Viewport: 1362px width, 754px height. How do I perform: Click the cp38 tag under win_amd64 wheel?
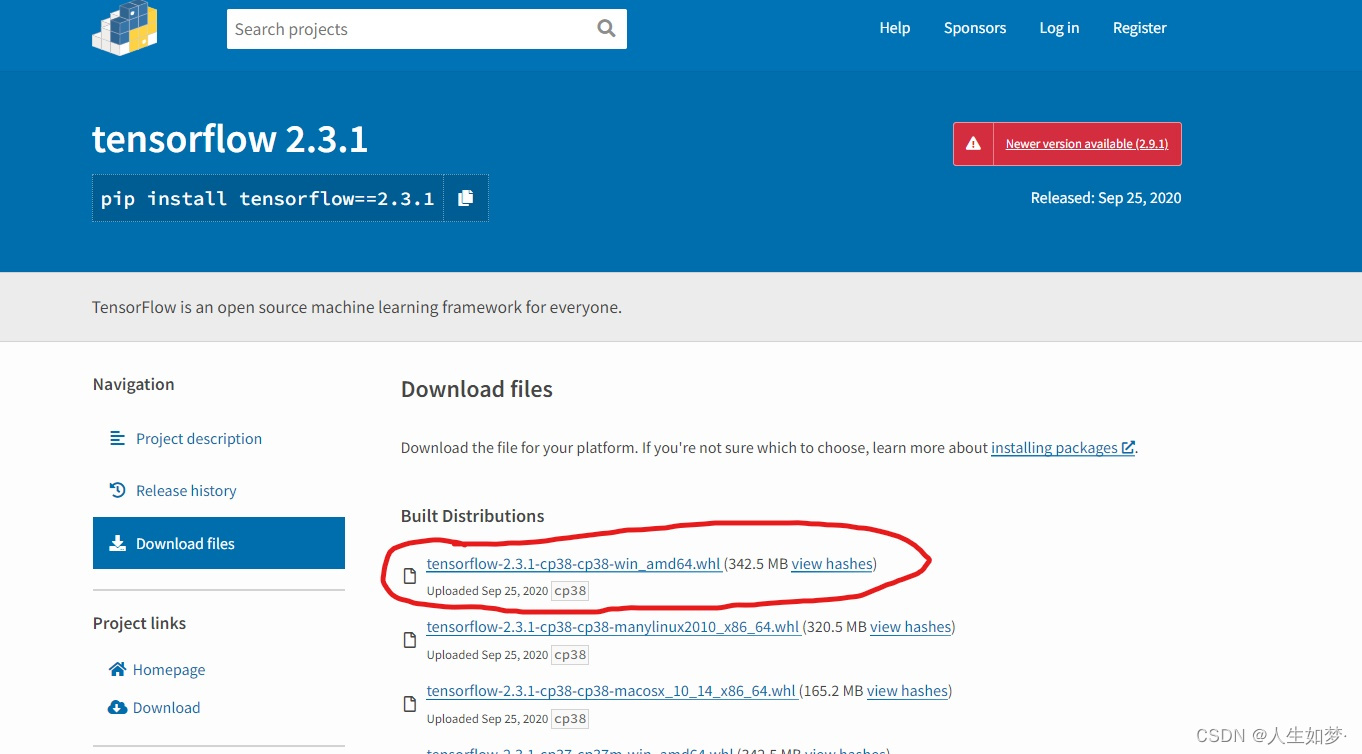pos(570,591)
